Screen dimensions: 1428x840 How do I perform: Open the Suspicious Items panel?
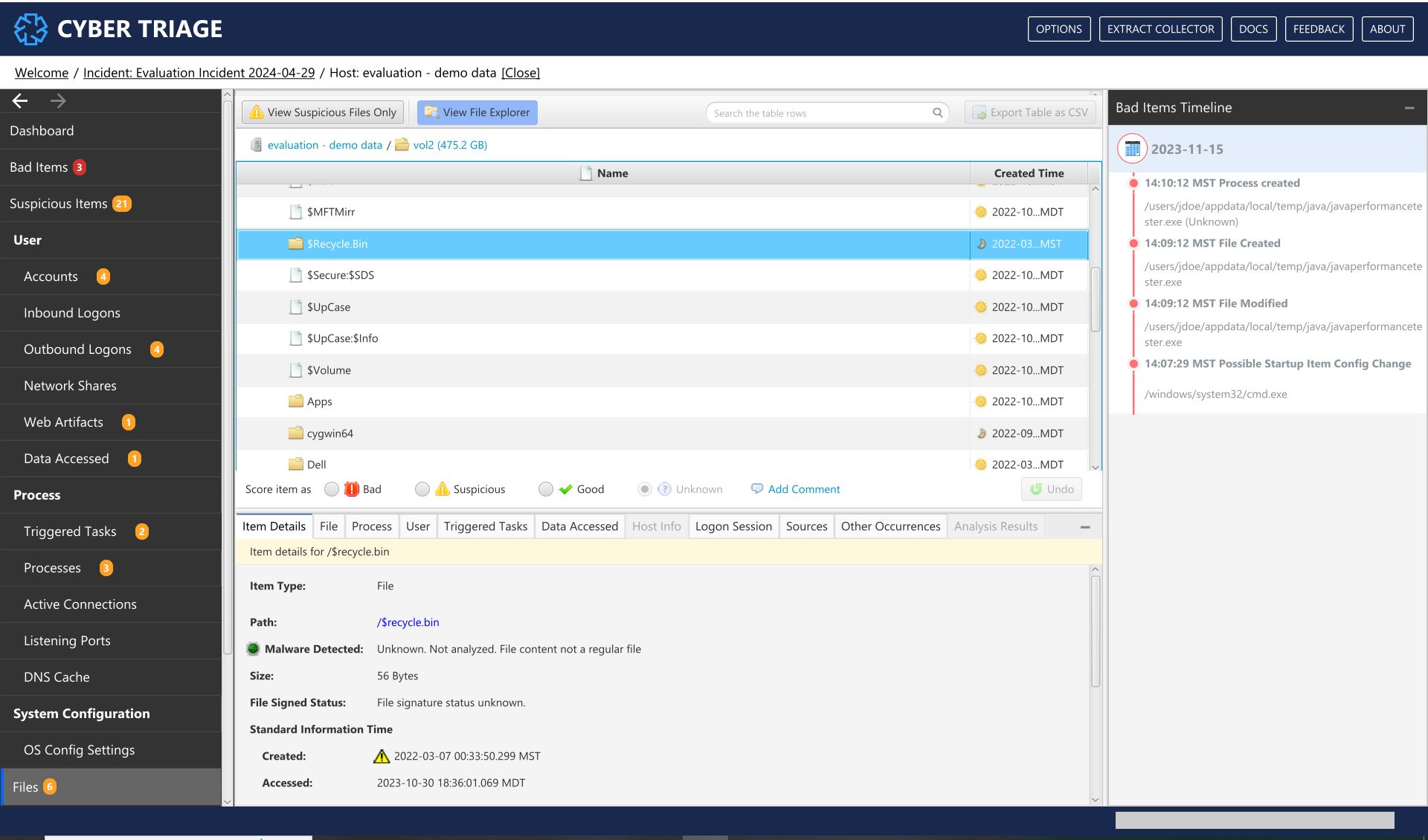coord(70,202)
